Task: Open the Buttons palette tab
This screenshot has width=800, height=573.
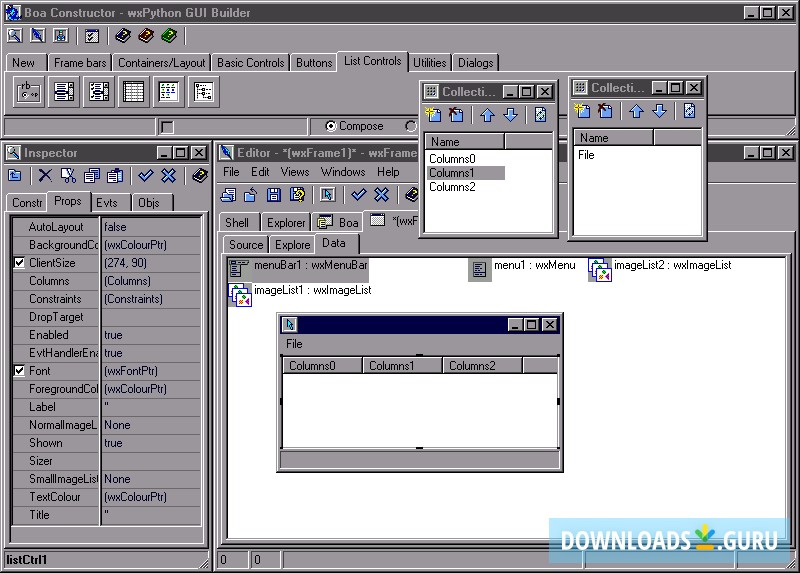Action: [x=314, y=63]
